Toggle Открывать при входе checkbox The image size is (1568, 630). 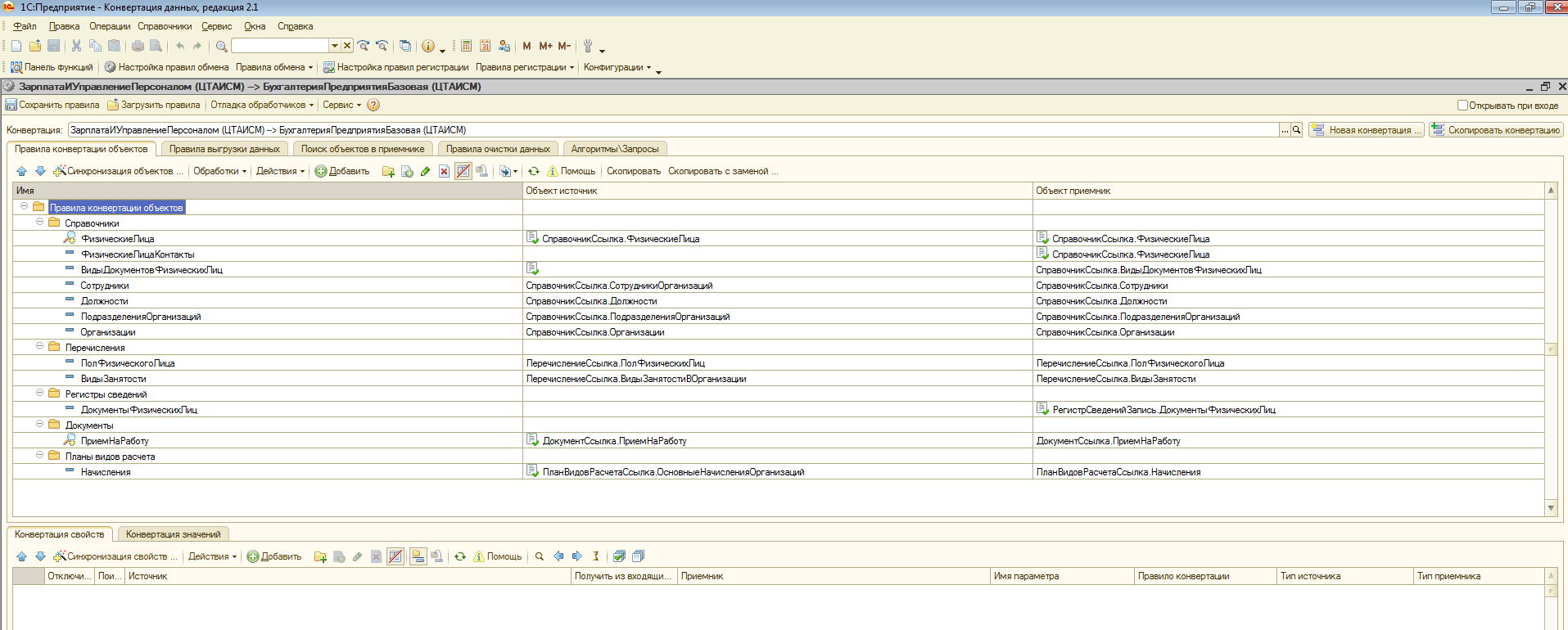(x=1462, y=105)
